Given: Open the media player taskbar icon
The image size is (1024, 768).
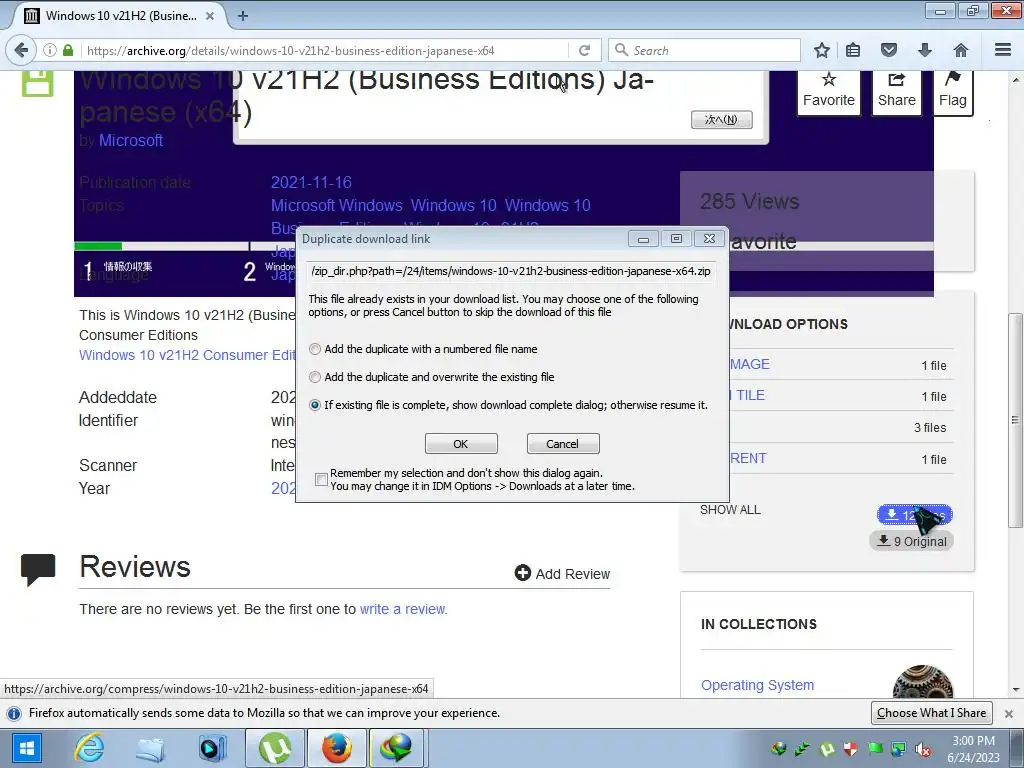Looking at the screenshot, I should [x=213, y=748].
